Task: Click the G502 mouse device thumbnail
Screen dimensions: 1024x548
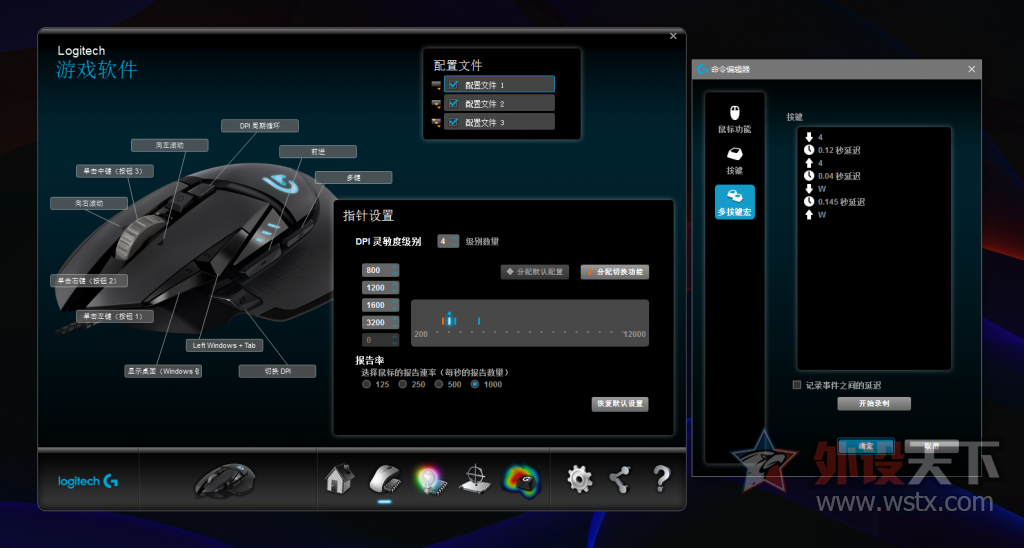Action: click(226, 480)
